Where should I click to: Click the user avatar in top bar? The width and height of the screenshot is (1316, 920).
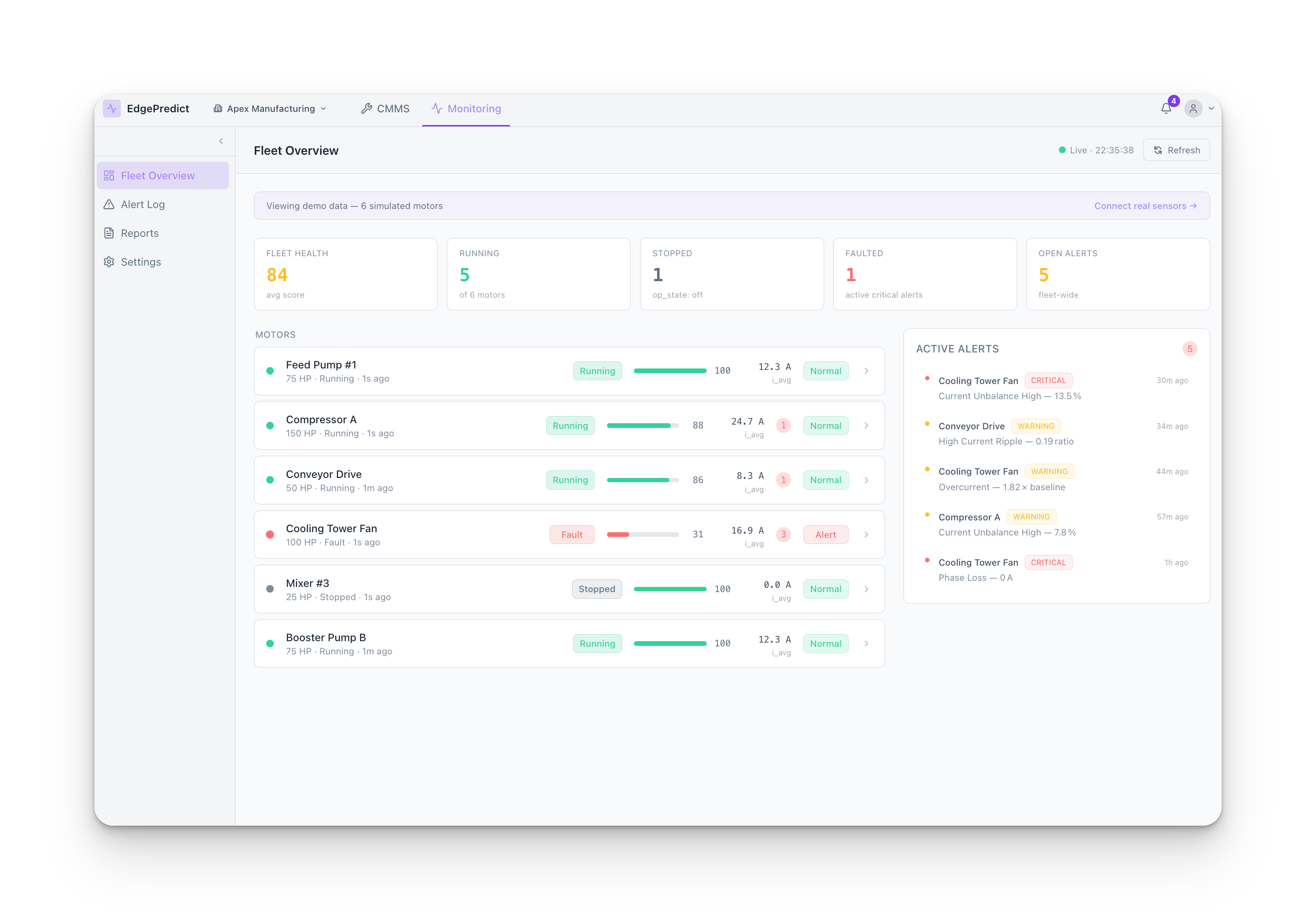[x=1193, y=108]
